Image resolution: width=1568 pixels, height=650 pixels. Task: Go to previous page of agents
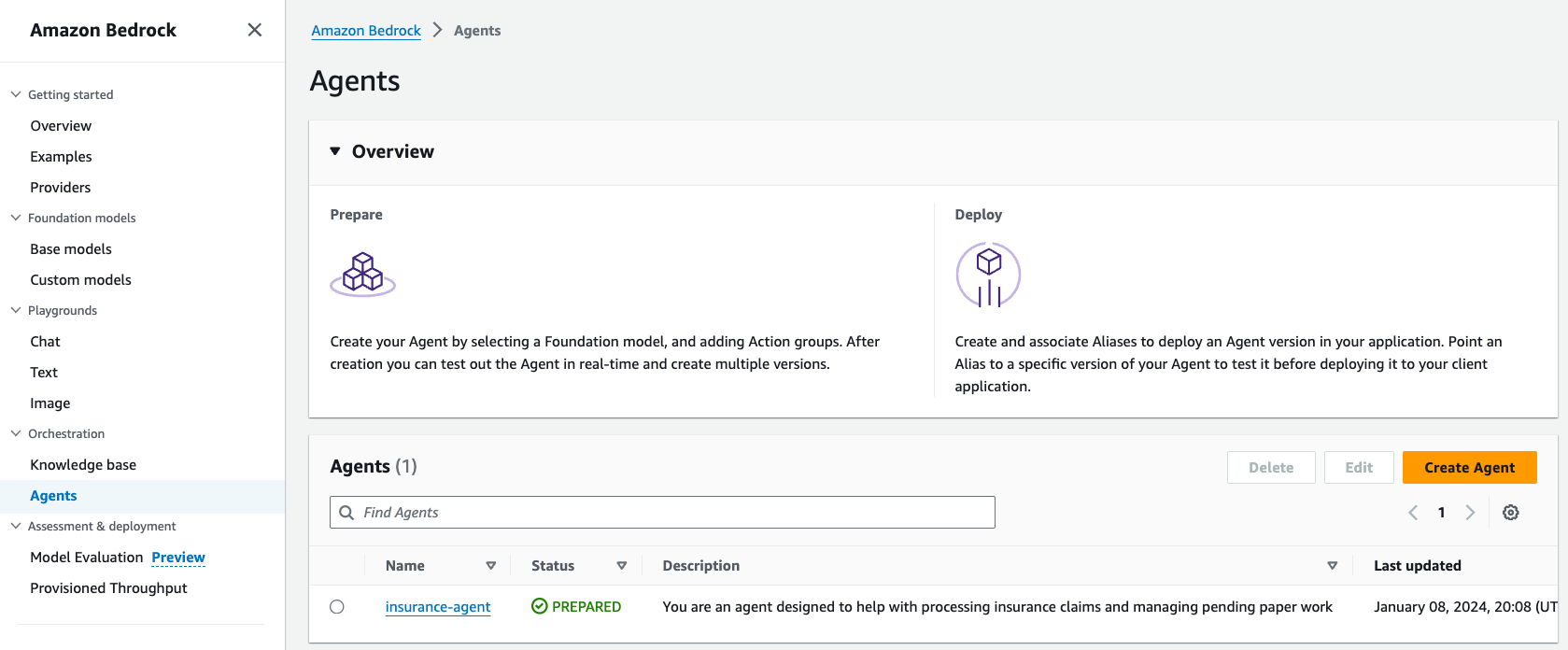1413,513
